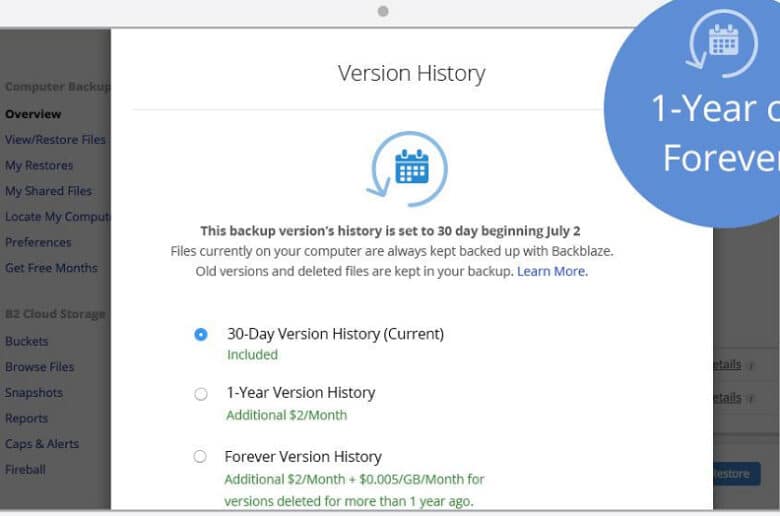Select Forever Version History option
The height and width of the screenshot is (516, 780).
point(200,456)
